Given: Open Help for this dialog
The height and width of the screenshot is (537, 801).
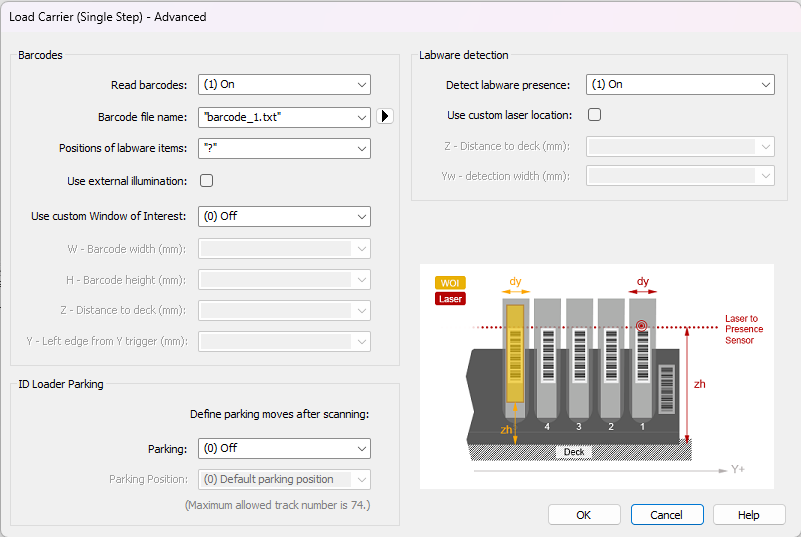Looking at the screenshot, I should tap(748, 515).
